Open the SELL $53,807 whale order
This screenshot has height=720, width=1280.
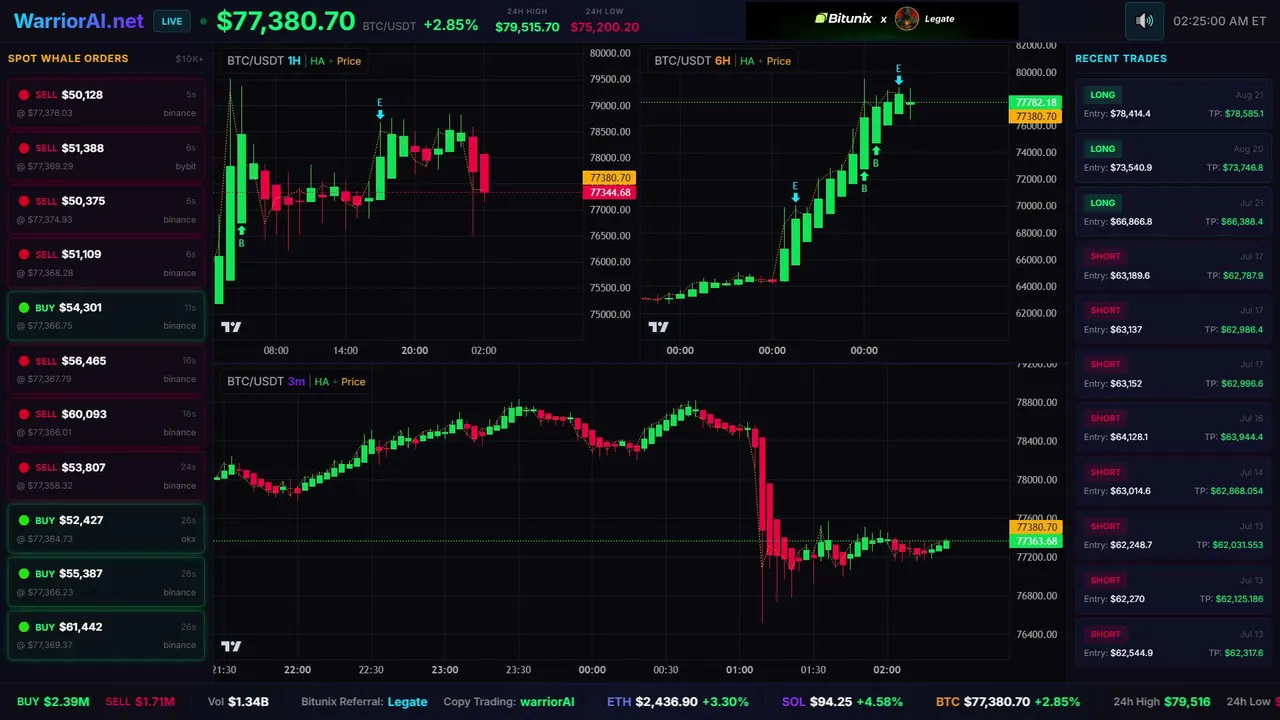pos(106,475)
